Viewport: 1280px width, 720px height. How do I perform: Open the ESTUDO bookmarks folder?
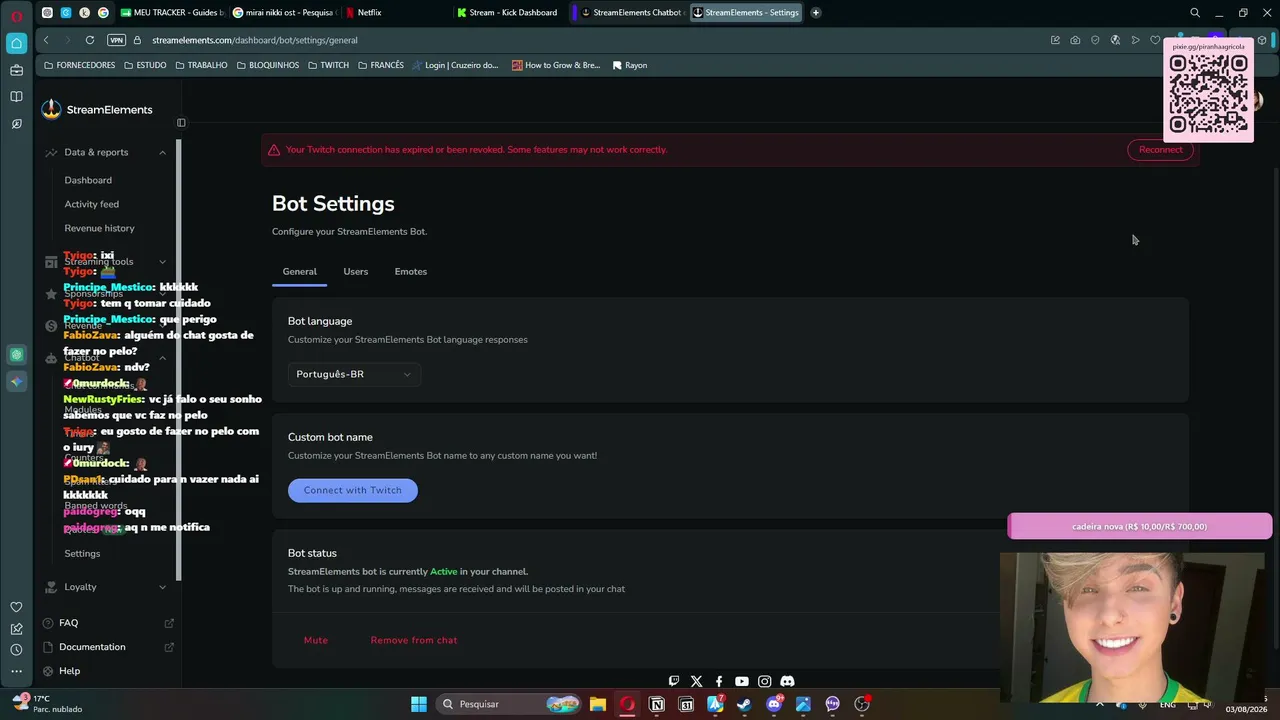[x=145, y=65]
